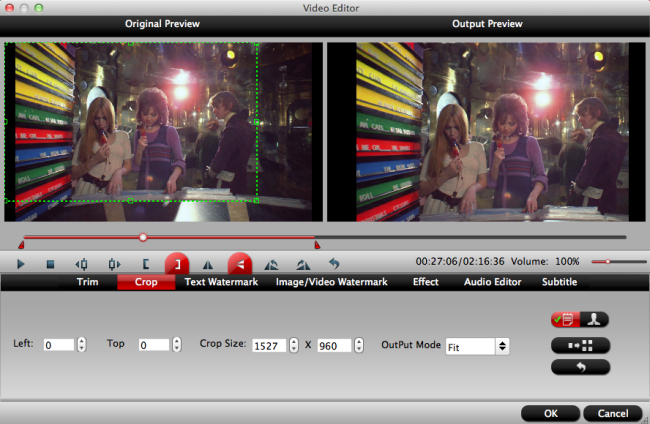Click the Top crop value field

coord(154,345)
